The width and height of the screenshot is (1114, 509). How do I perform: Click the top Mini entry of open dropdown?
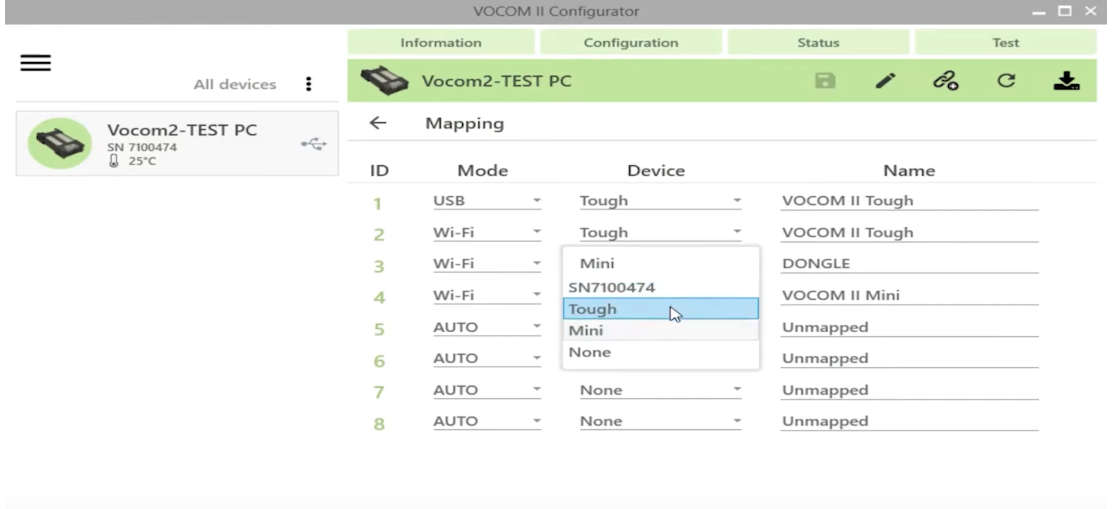(x=661, y=263)
